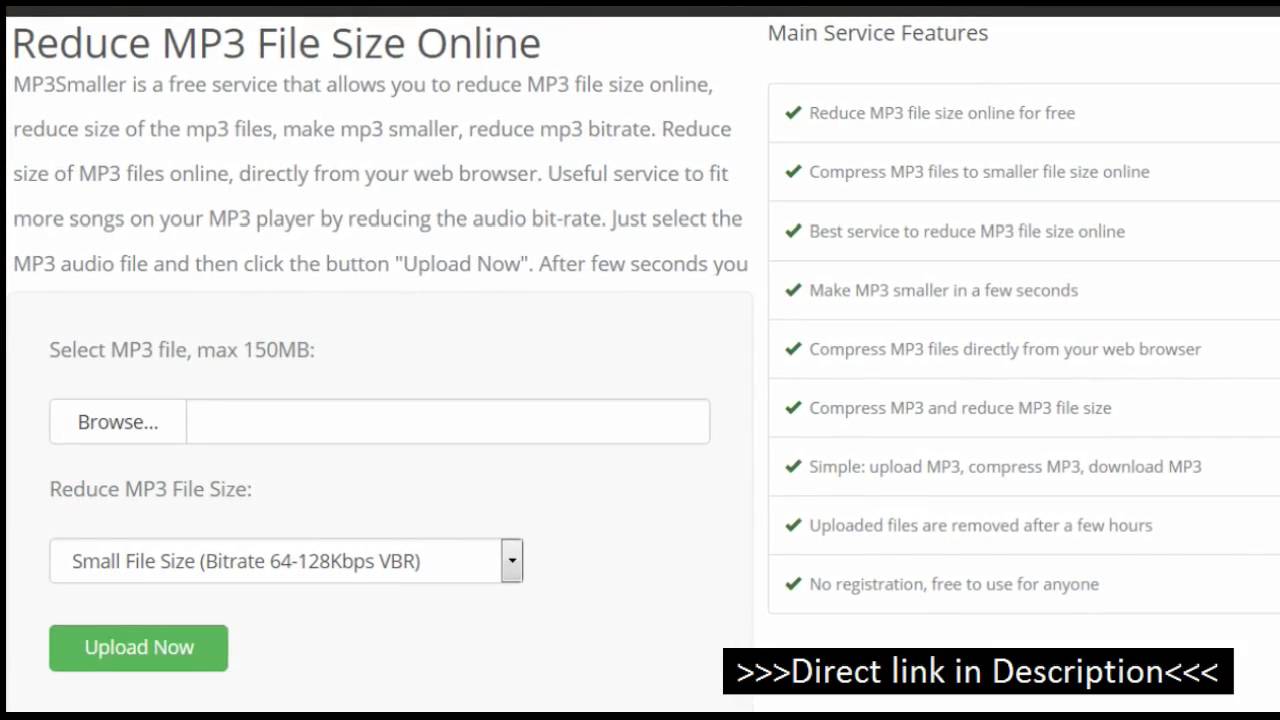The height and width of the screenshot is (720, 1280).
Task: Click the text 'Simple: upload MP3, compress MP3, download MP3'
Action: point(1005,466)
